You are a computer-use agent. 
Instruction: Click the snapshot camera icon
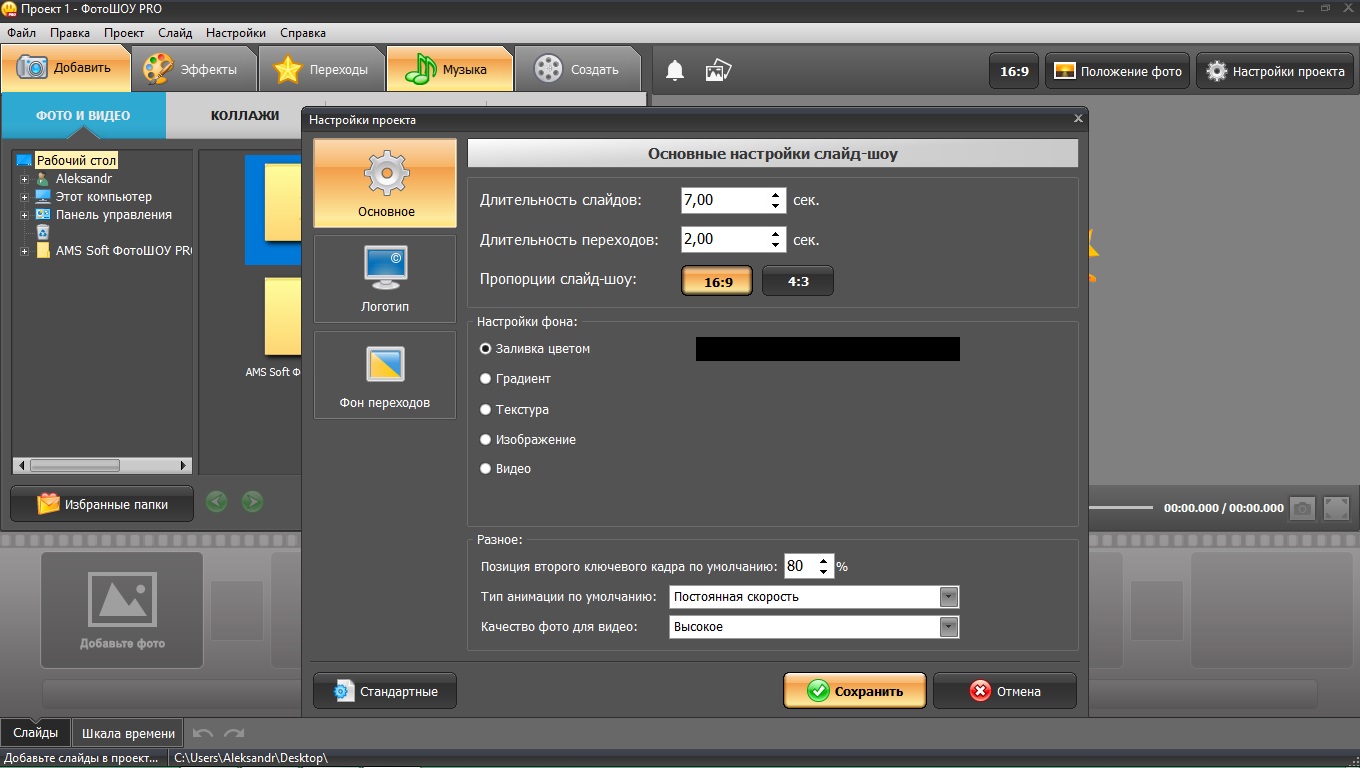(1301, 508)
